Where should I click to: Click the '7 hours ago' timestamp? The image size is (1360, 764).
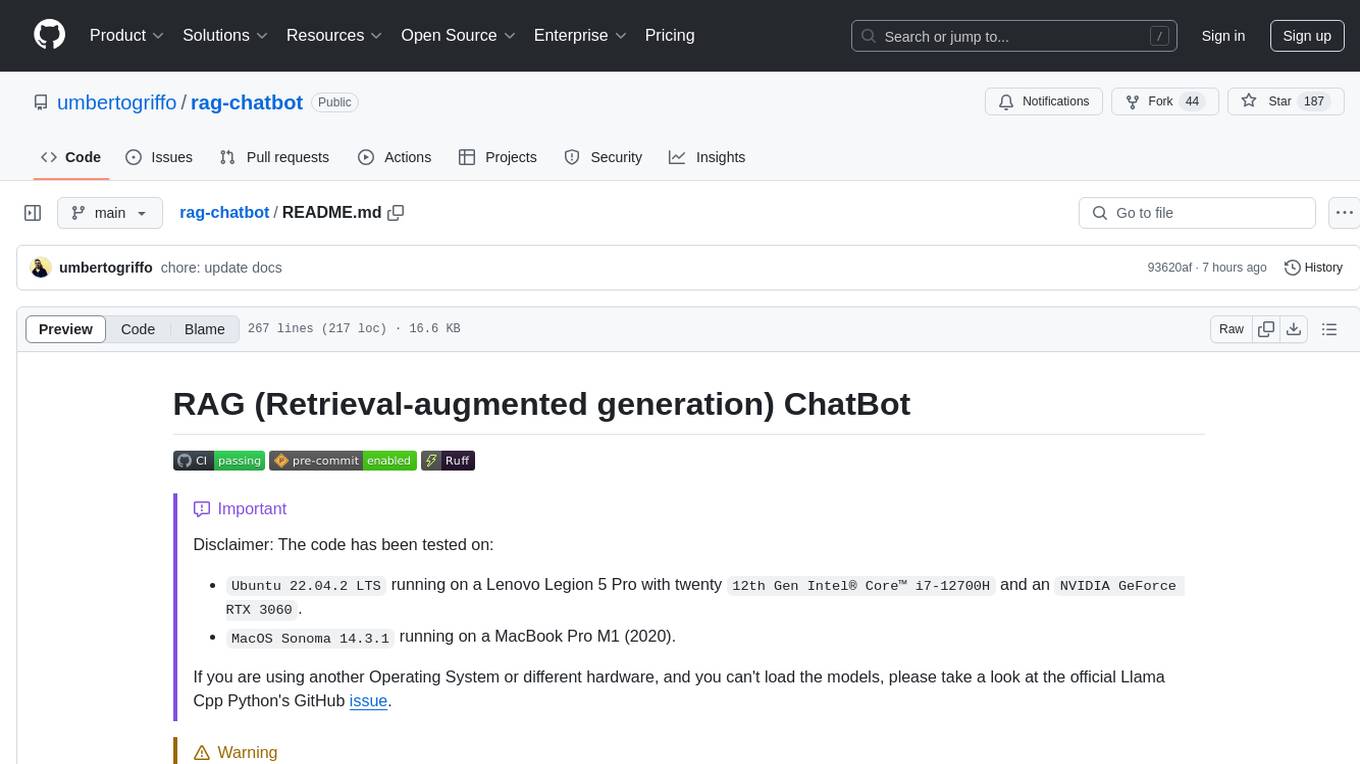(1234, 268)
